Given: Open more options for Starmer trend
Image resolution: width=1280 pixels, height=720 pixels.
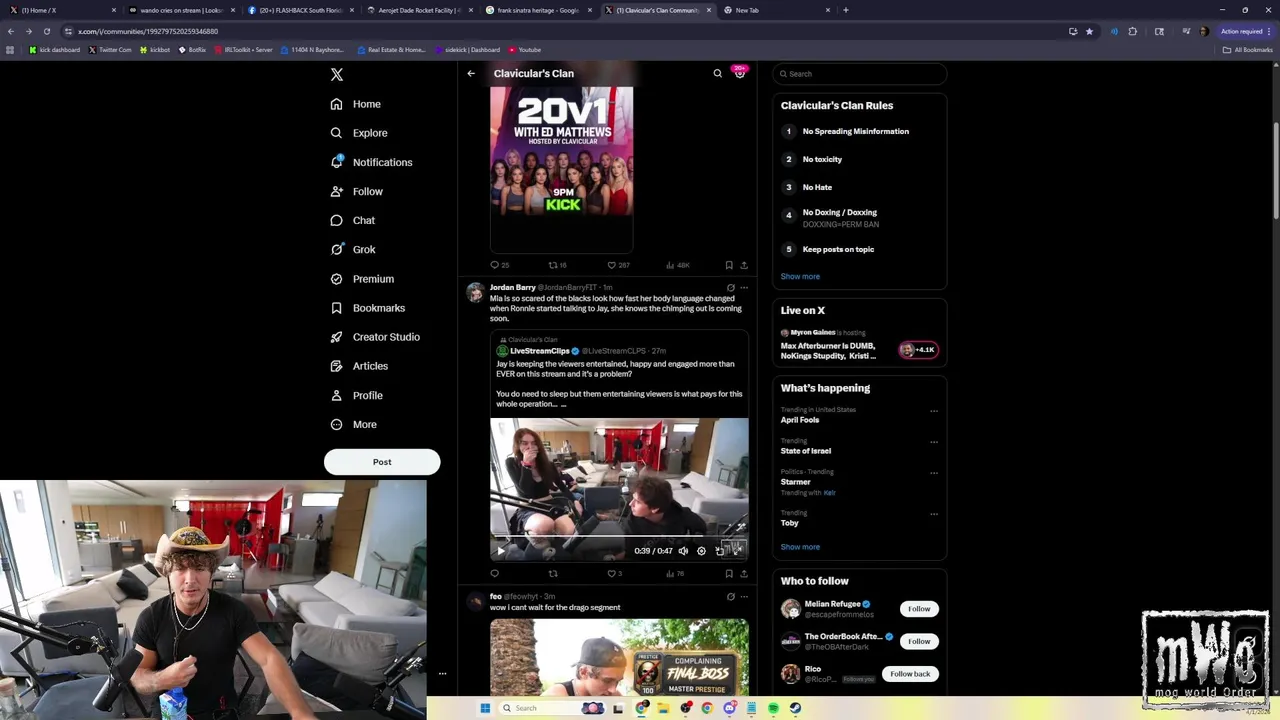Looking at the screenshot, I should (x=934, y=473).
